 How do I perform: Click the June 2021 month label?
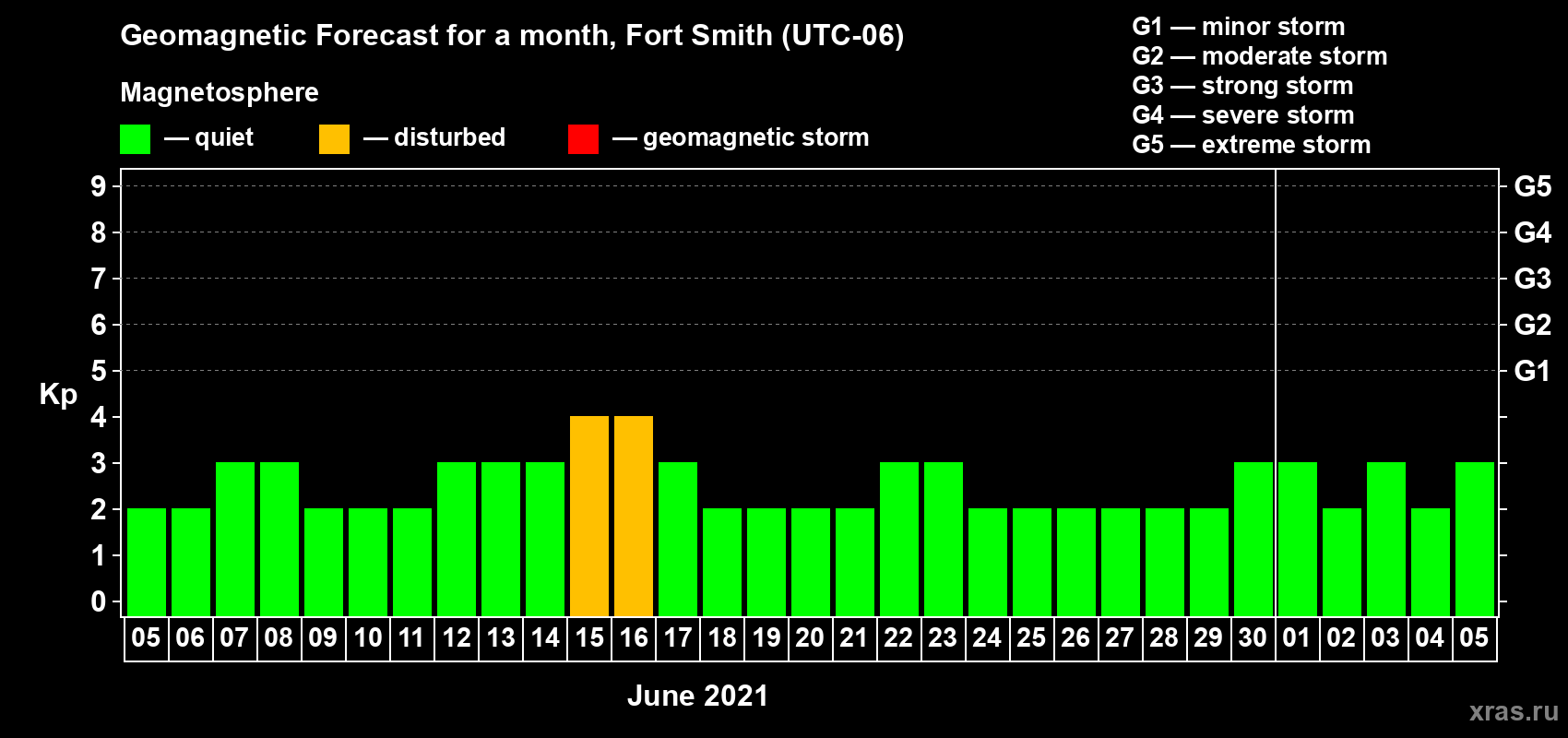point(697,696)
